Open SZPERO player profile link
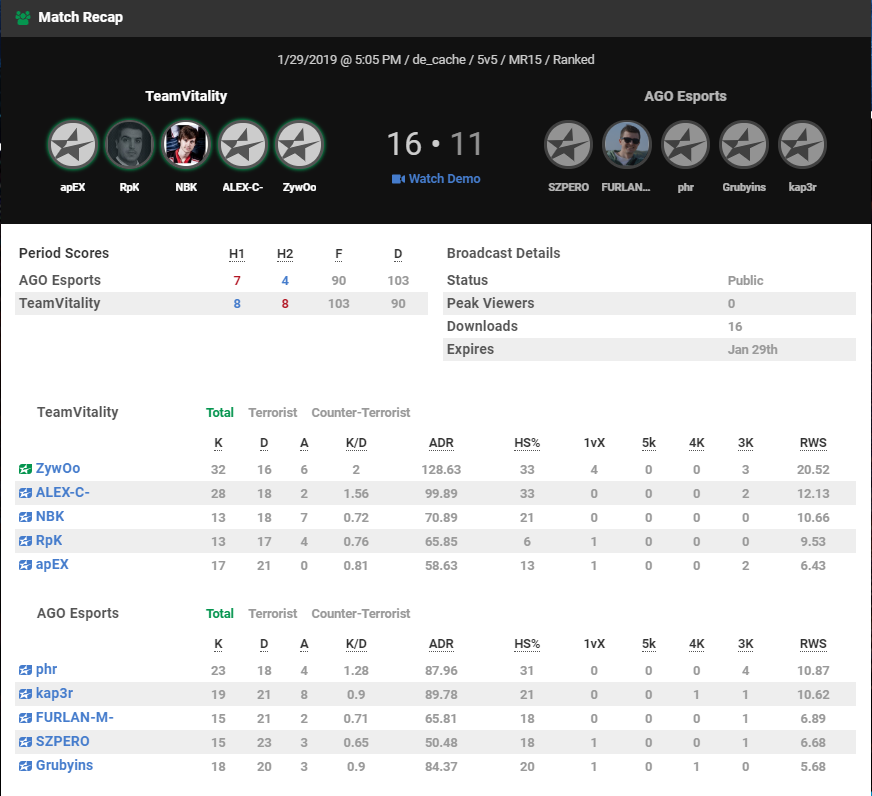The image size is (872, 796). (x=62, y=741)
